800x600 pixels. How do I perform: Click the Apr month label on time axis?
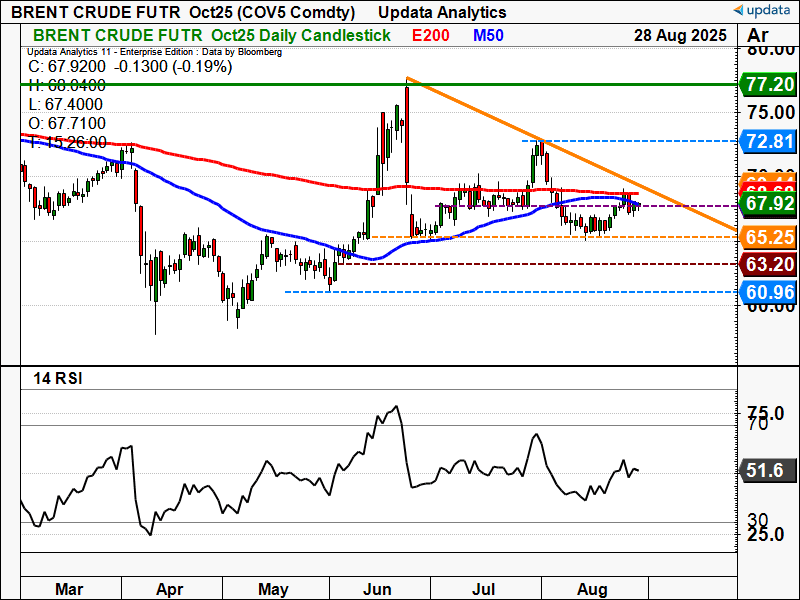point(169,589)
